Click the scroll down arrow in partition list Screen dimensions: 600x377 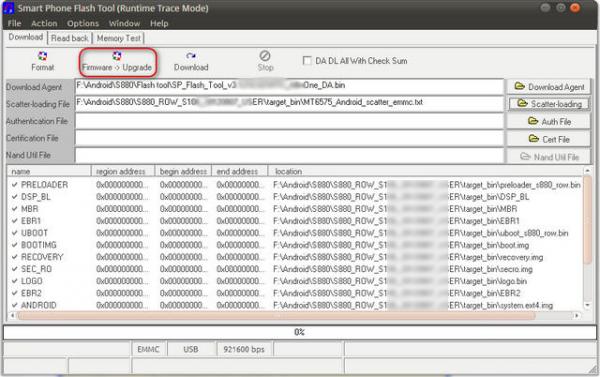(587, 305)
